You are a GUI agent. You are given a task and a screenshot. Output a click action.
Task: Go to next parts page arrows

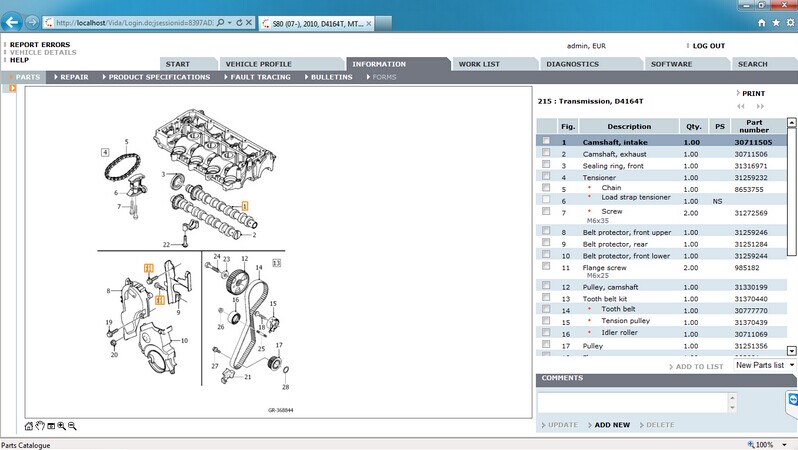coord(760,106)
